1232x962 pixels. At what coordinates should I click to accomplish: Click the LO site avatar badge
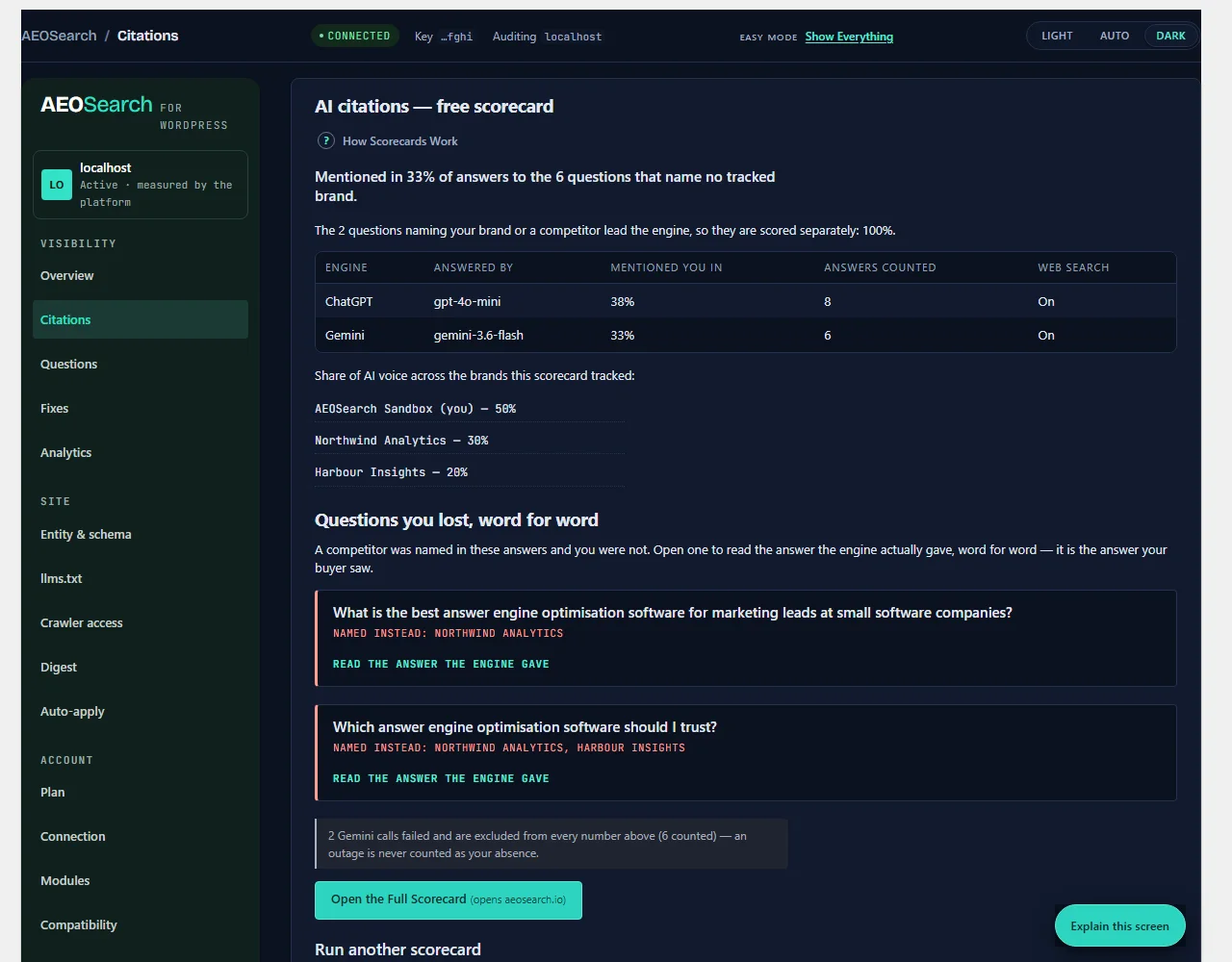(57, 185)
